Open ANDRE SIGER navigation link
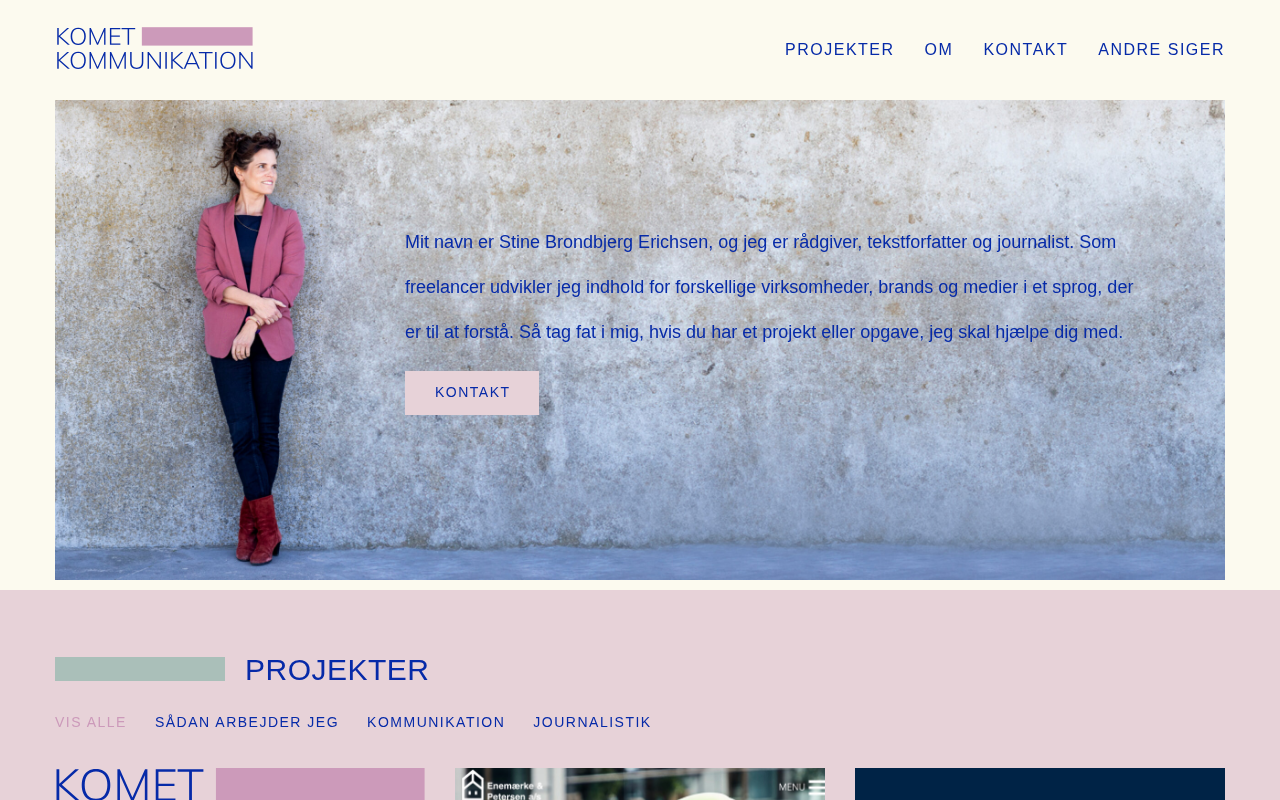Viewport: 1280px width, 800px height. tap(1161, 50)
